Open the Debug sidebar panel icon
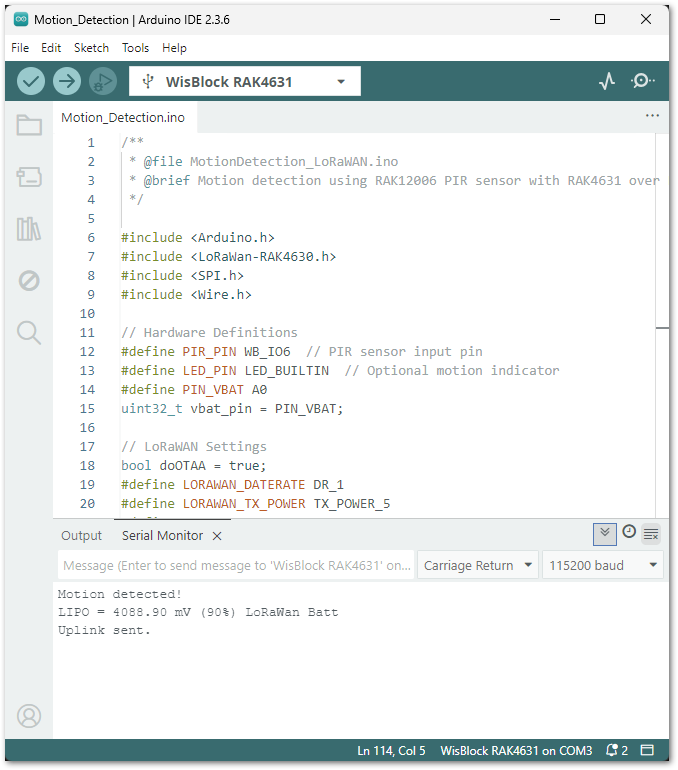This screenshot has width=678, height=770. (29, 281)
